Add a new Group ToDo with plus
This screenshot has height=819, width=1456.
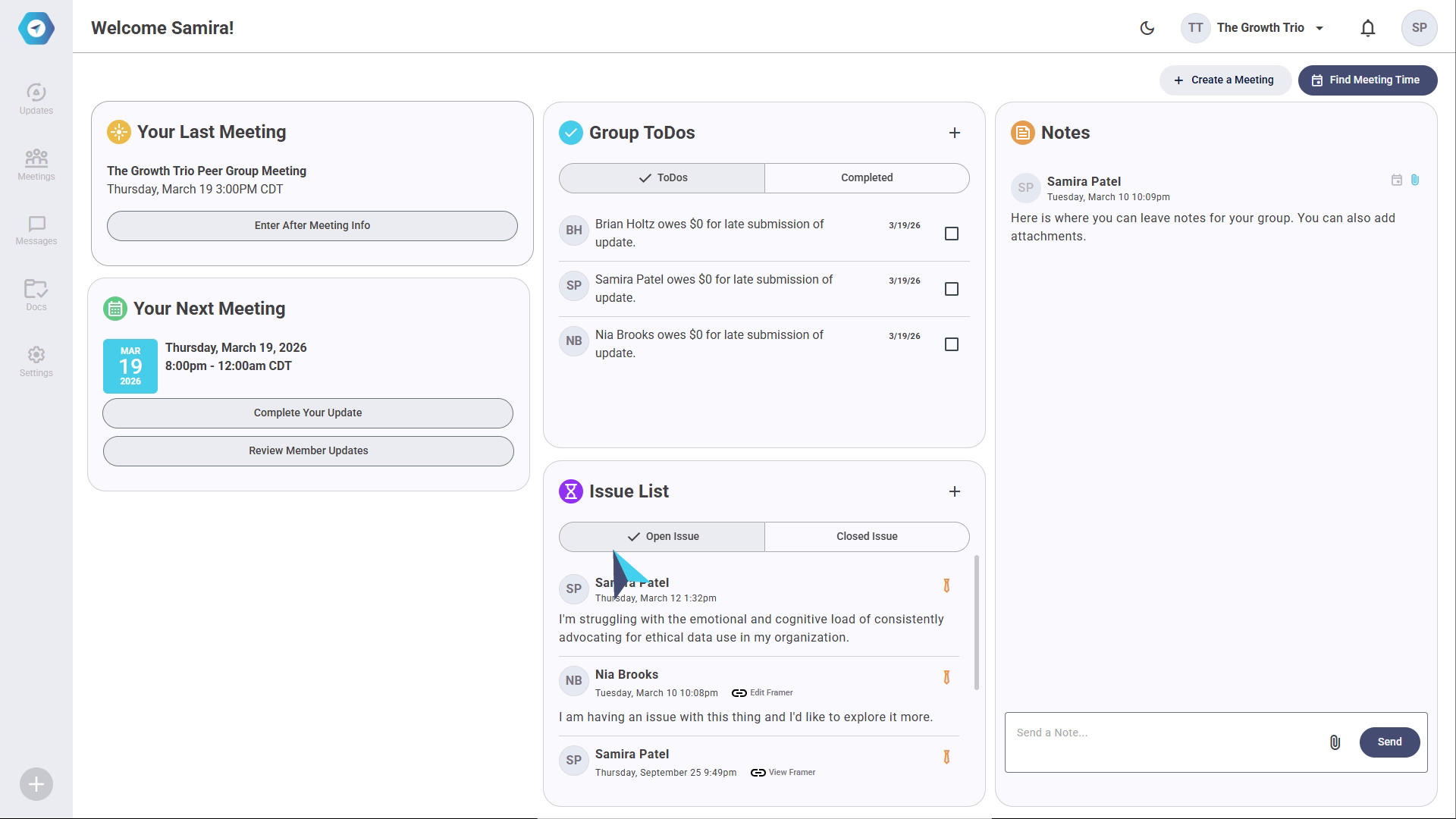[954, 133]
